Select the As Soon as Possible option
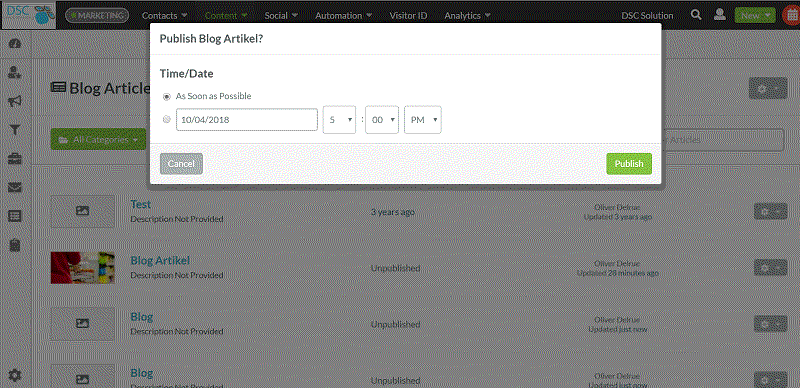This screenshot has height=388, width=800. [166, 96]
